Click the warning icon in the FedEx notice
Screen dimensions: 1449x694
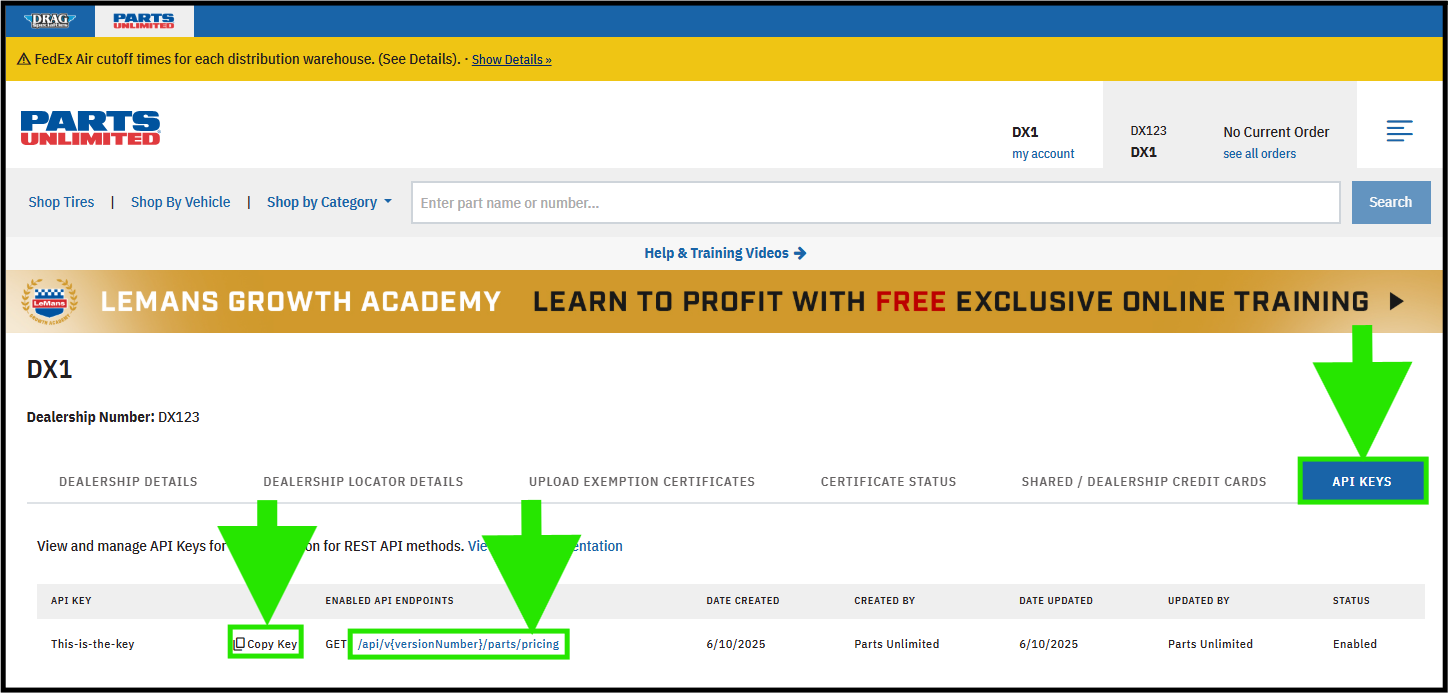point(24,59)
